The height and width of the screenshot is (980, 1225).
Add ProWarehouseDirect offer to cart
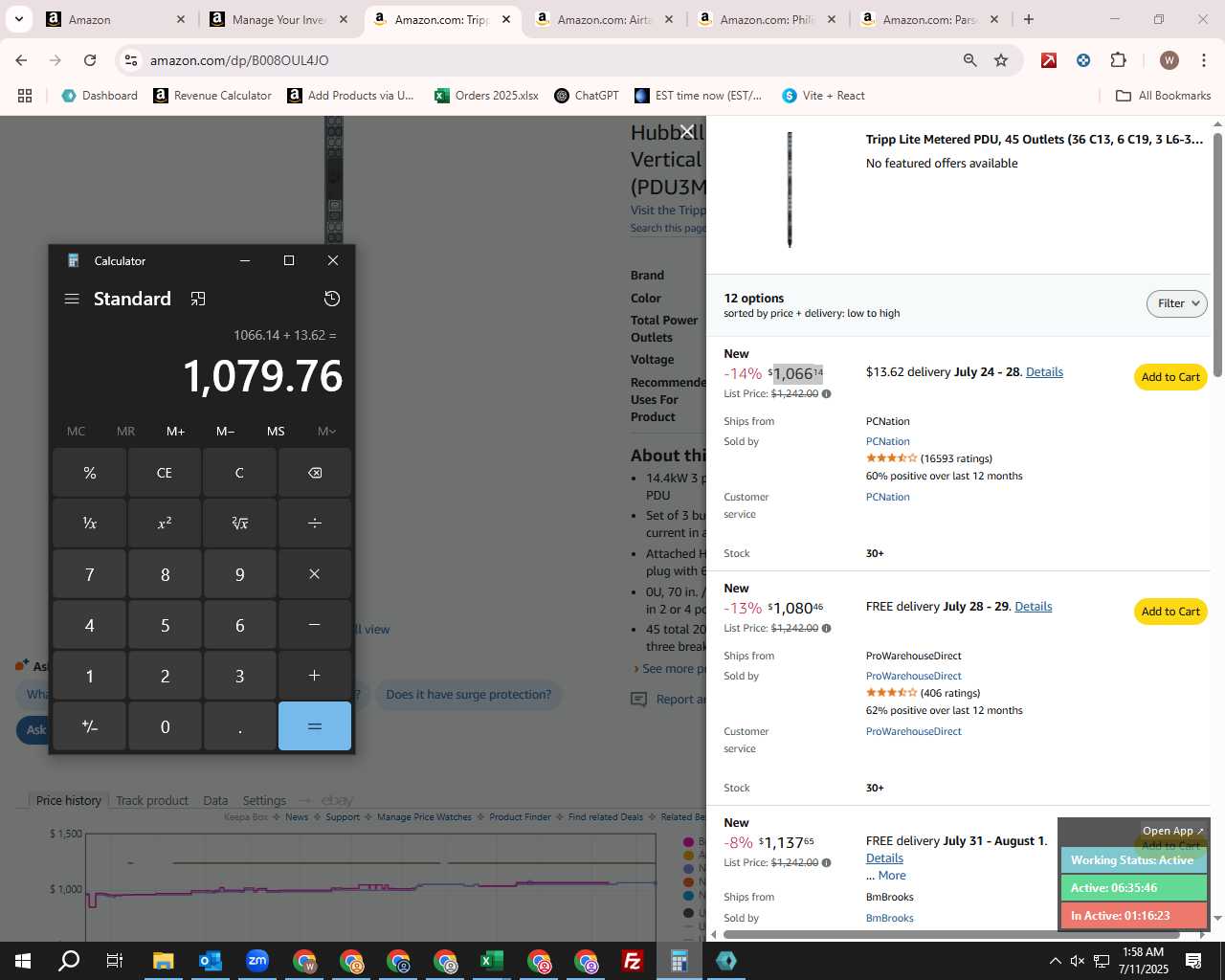[1170, 612]
